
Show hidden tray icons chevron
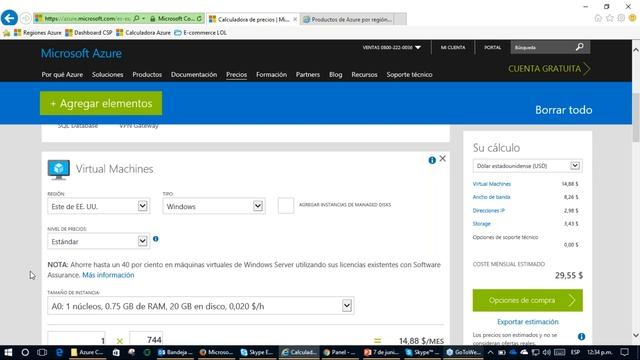[490, 352]
